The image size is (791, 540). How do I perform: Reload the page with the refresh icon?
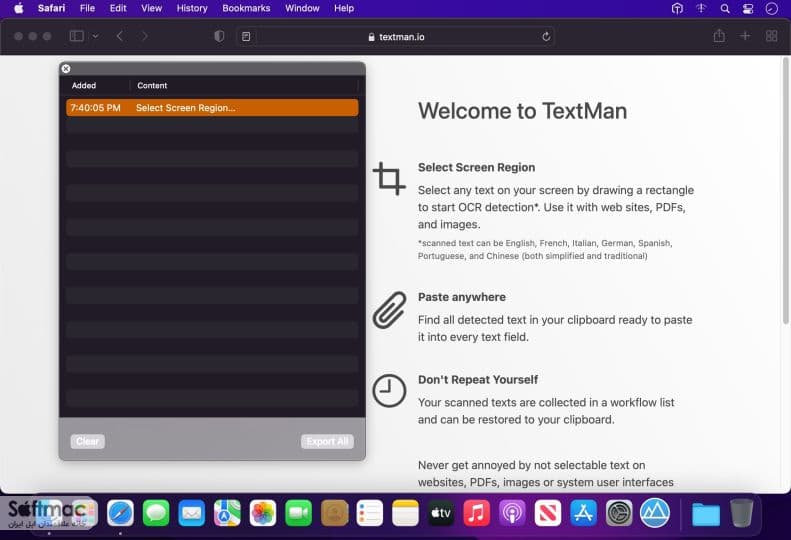(546, 36)
